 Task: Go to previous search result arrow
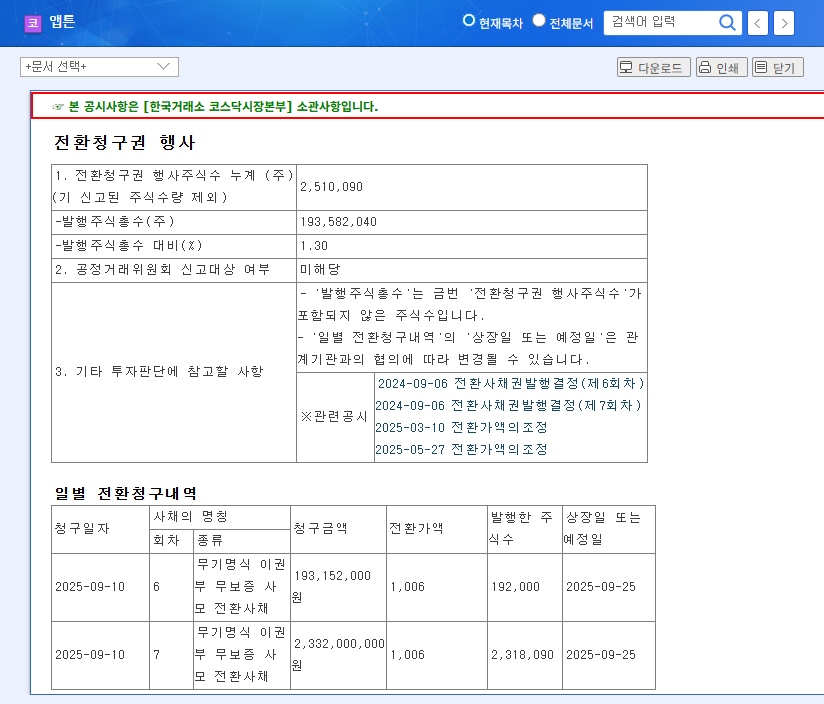[x=757, y=23]
